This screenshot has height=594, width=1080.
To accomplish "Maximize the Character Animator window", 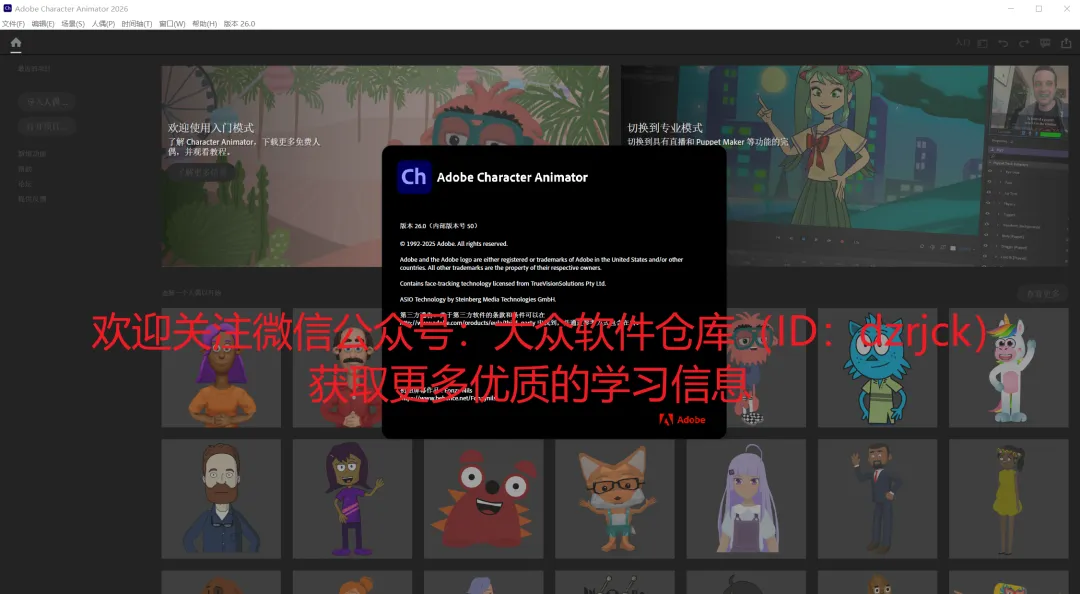I will tap(1039, 8).
